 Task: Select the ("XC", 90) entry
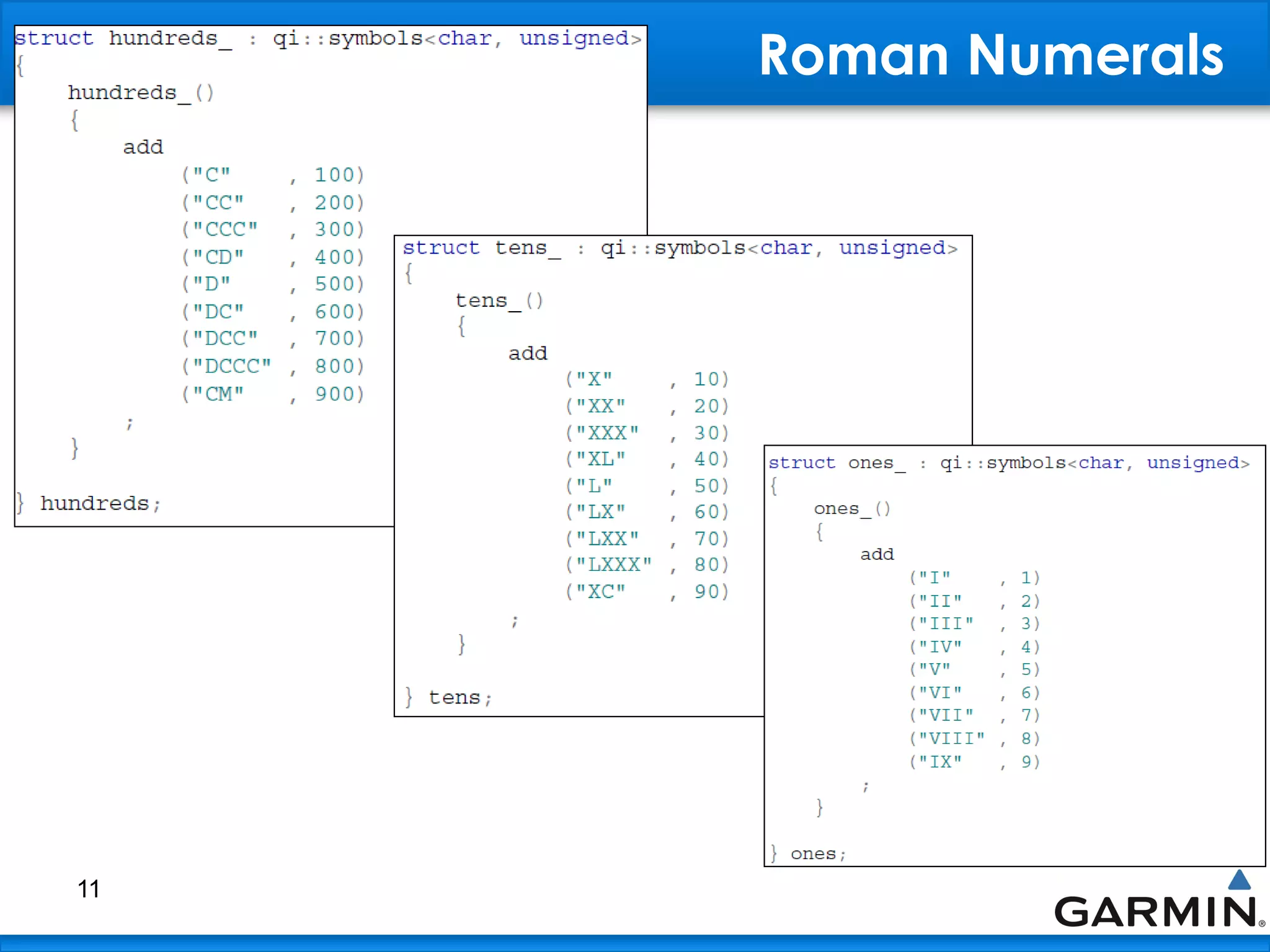click(x=647, y=591)
